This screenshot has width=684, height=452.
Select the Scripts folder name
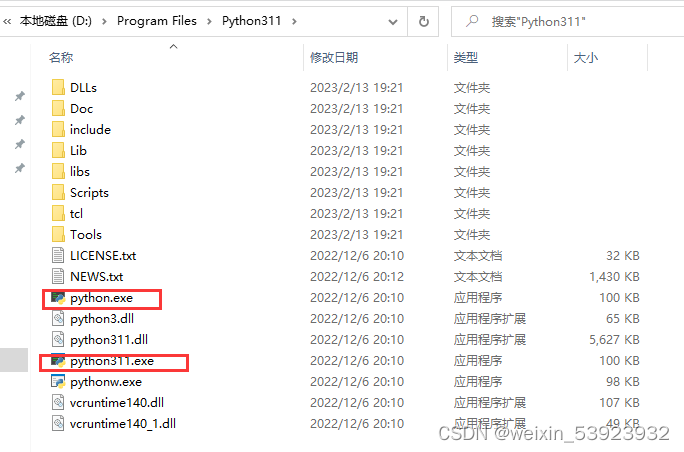(89, 192)
